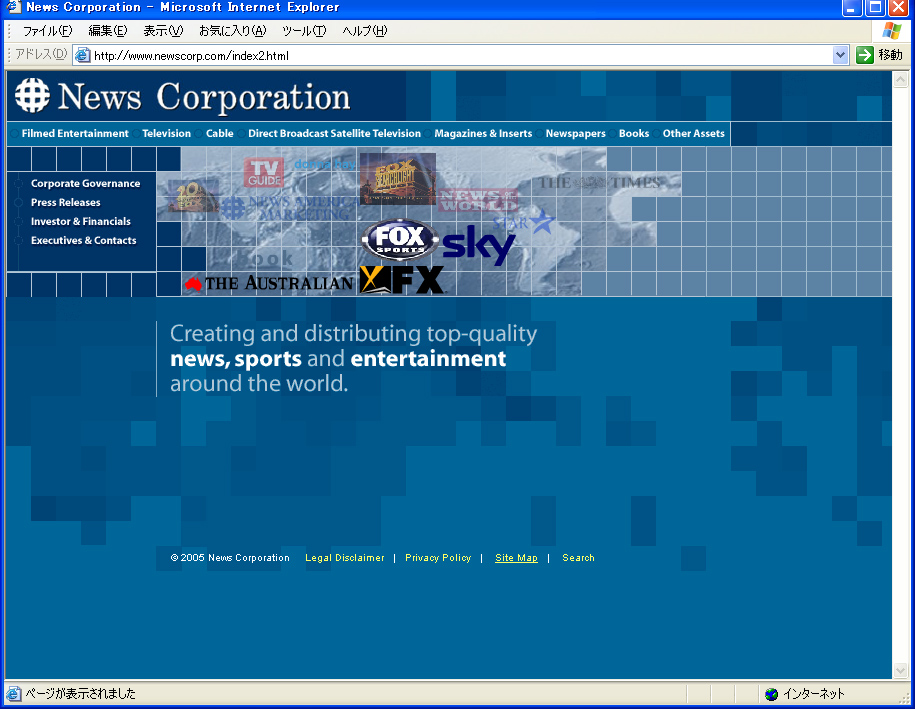
Task: Go to the Site Map link
Action: tap(516, 558)
